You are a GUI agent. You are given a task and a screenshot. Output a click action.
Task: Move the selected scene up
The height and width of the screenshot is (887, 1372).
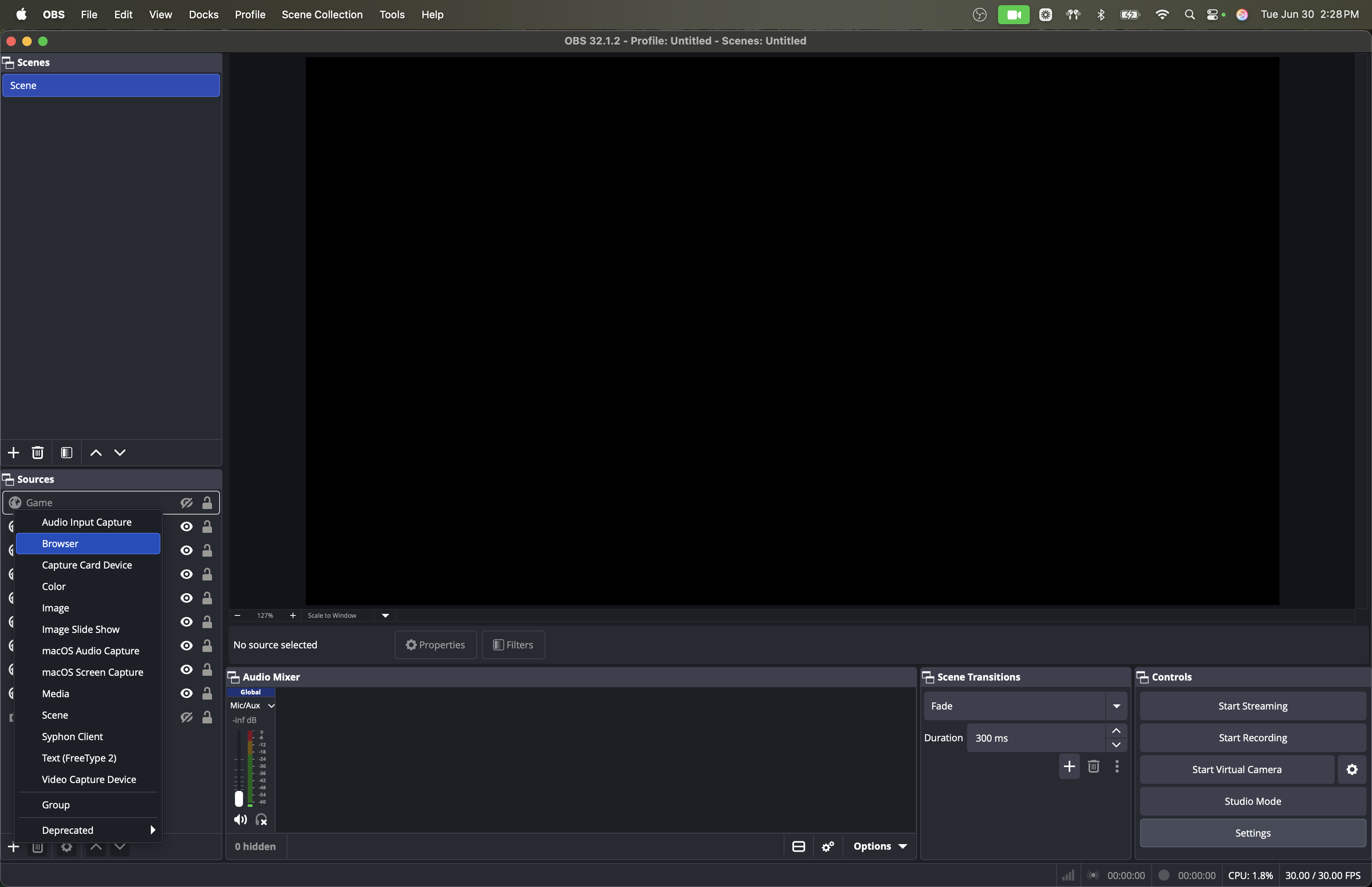pyautogui.click(x=96, y=453)
